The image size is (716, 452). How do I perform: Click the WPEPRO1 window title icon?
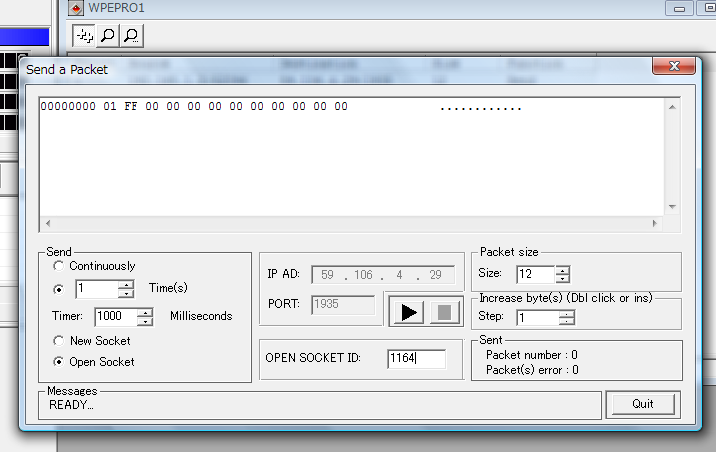(75, 8)
